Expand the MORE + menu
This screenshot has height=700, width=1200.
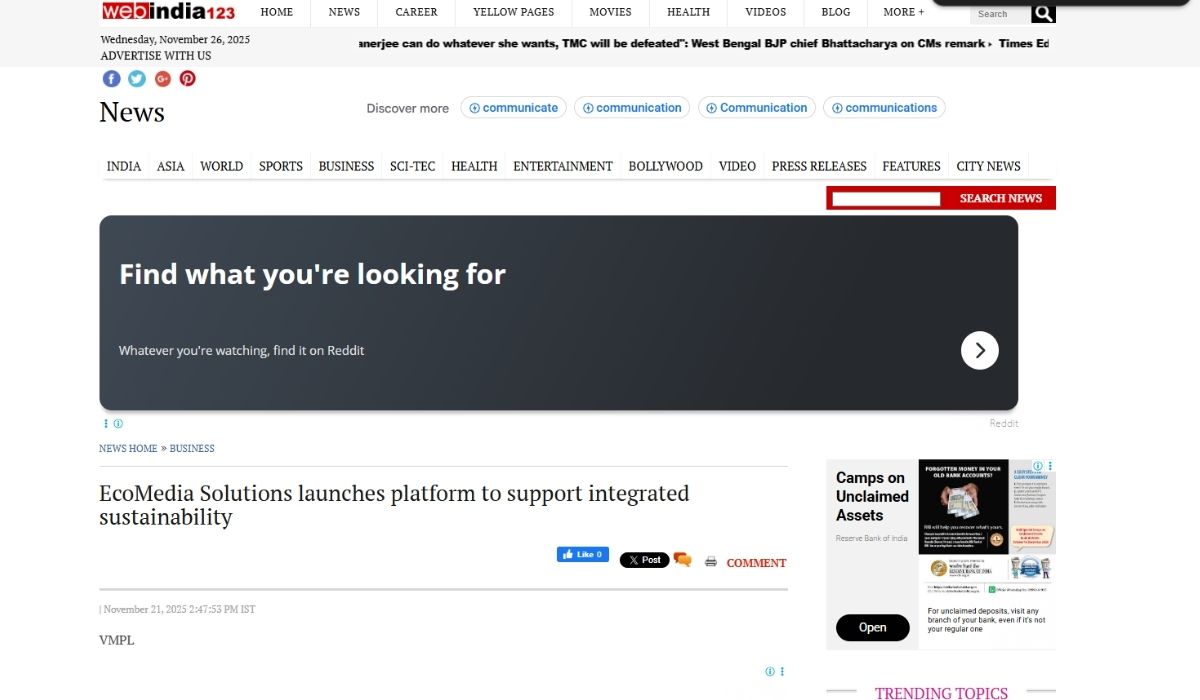click(903, 12)
